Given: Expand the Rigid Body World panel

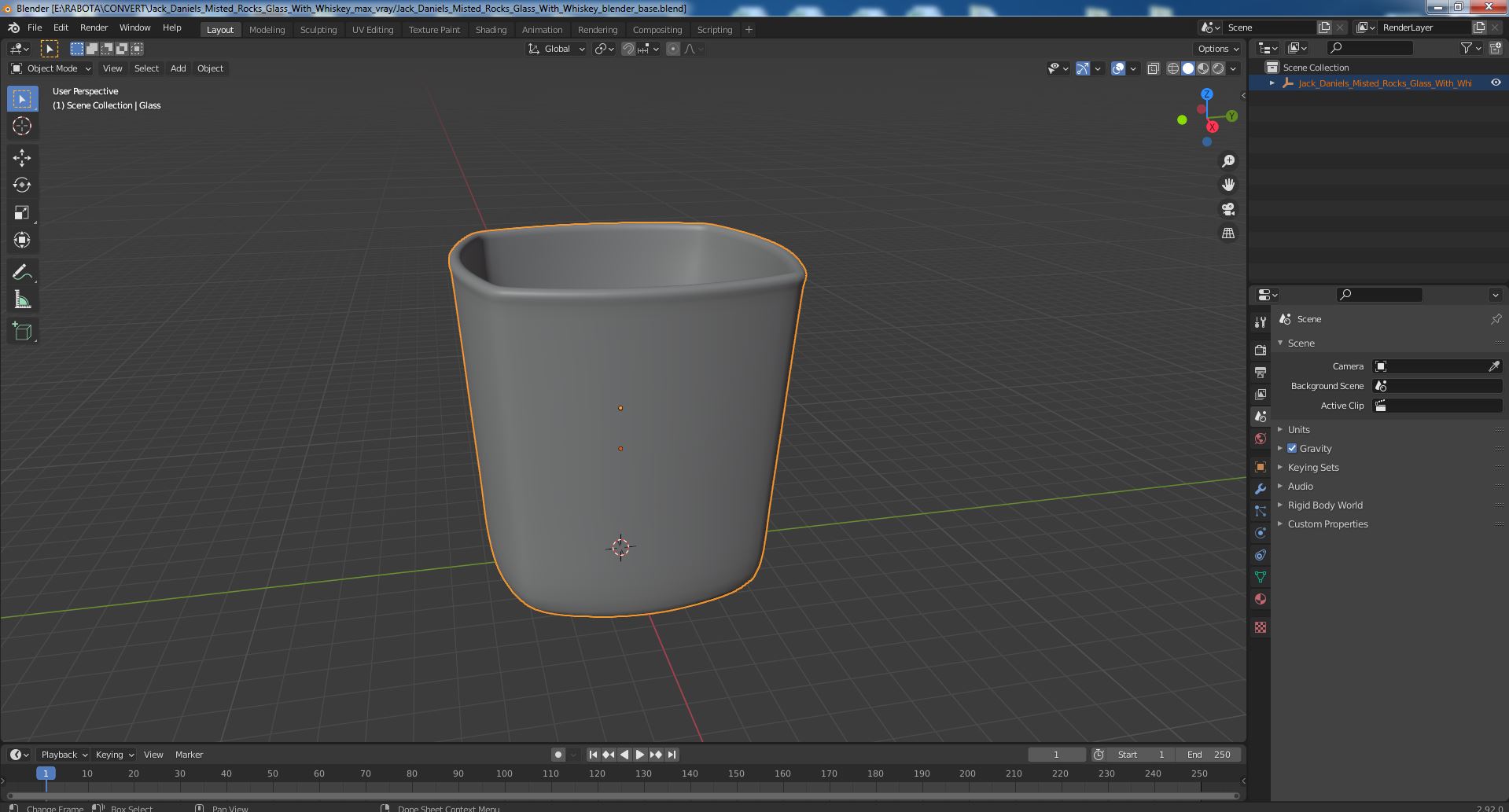Looking at the screenshot, I should 1324,505.
